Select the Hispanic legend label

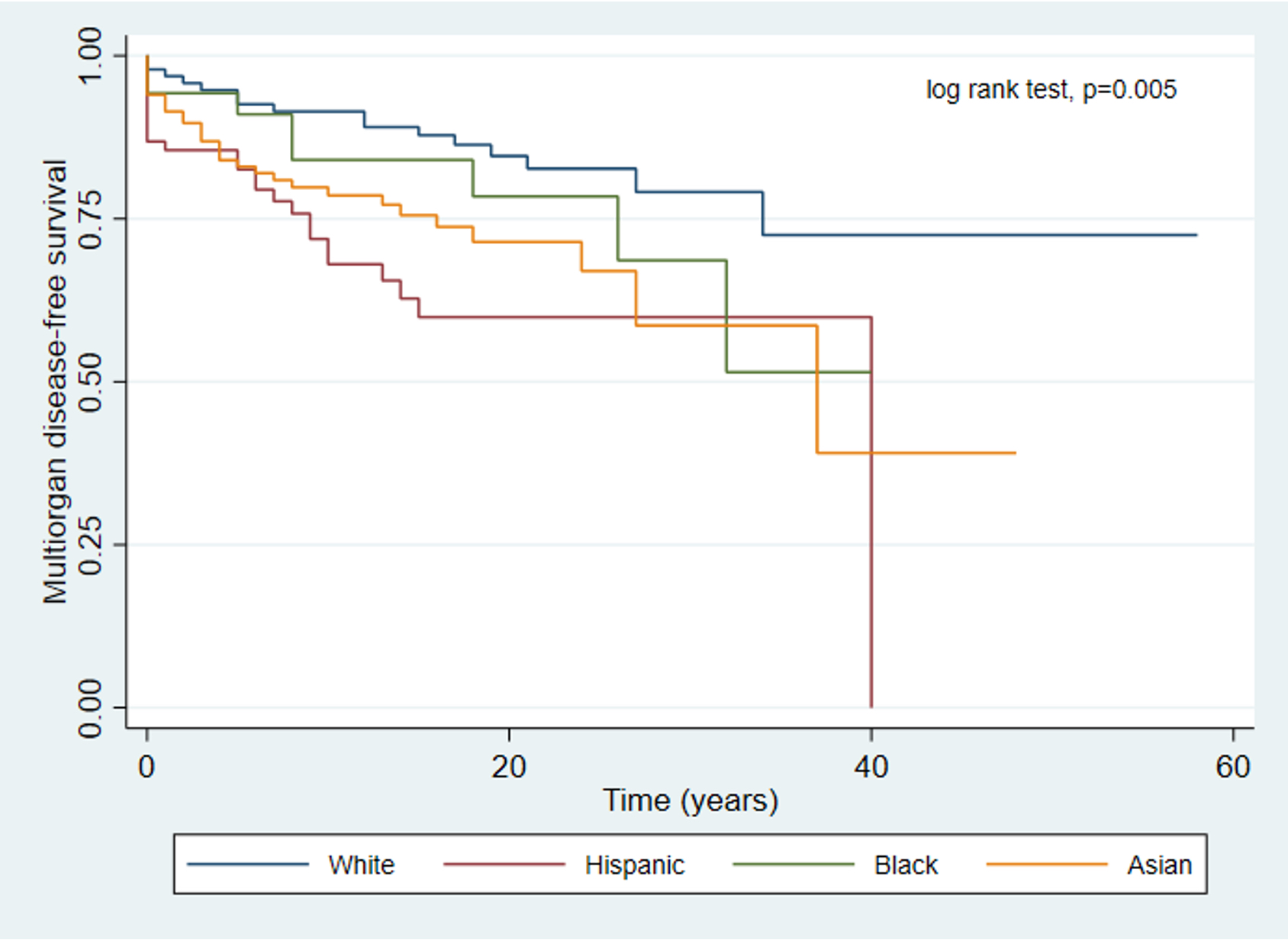point(635,865)
